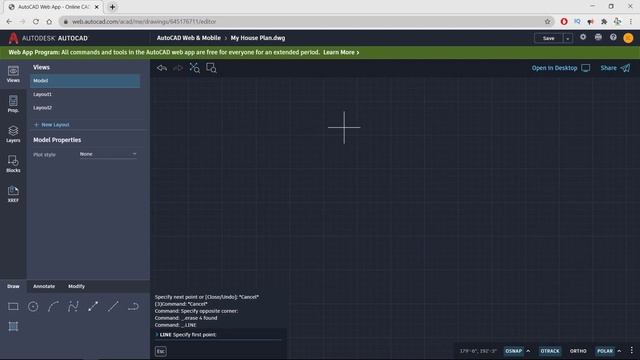Viewport: 640px width, 360px height.
Task: Switch to the Draw tab
Action: tap(13, 286)
